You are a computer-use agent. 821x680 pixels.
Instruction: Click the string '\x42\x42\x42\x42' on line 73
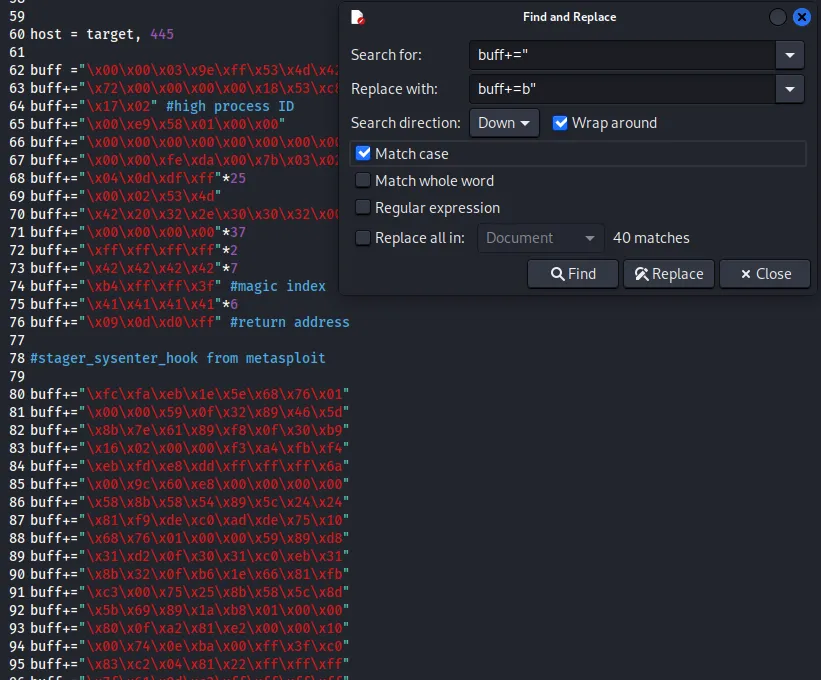click(150, 269)
